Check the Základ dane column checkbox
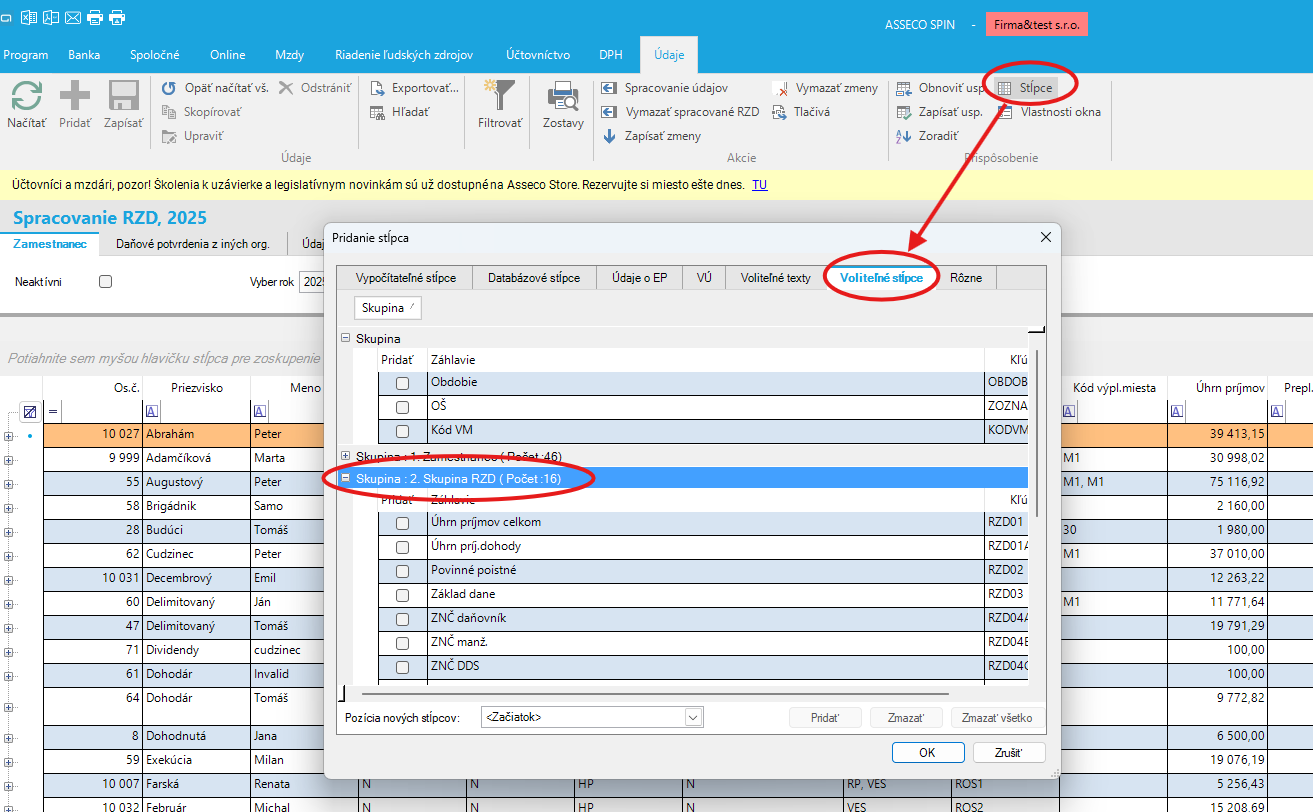The height and width of the screenshot is (812, 1313). [x=402, y=595]
